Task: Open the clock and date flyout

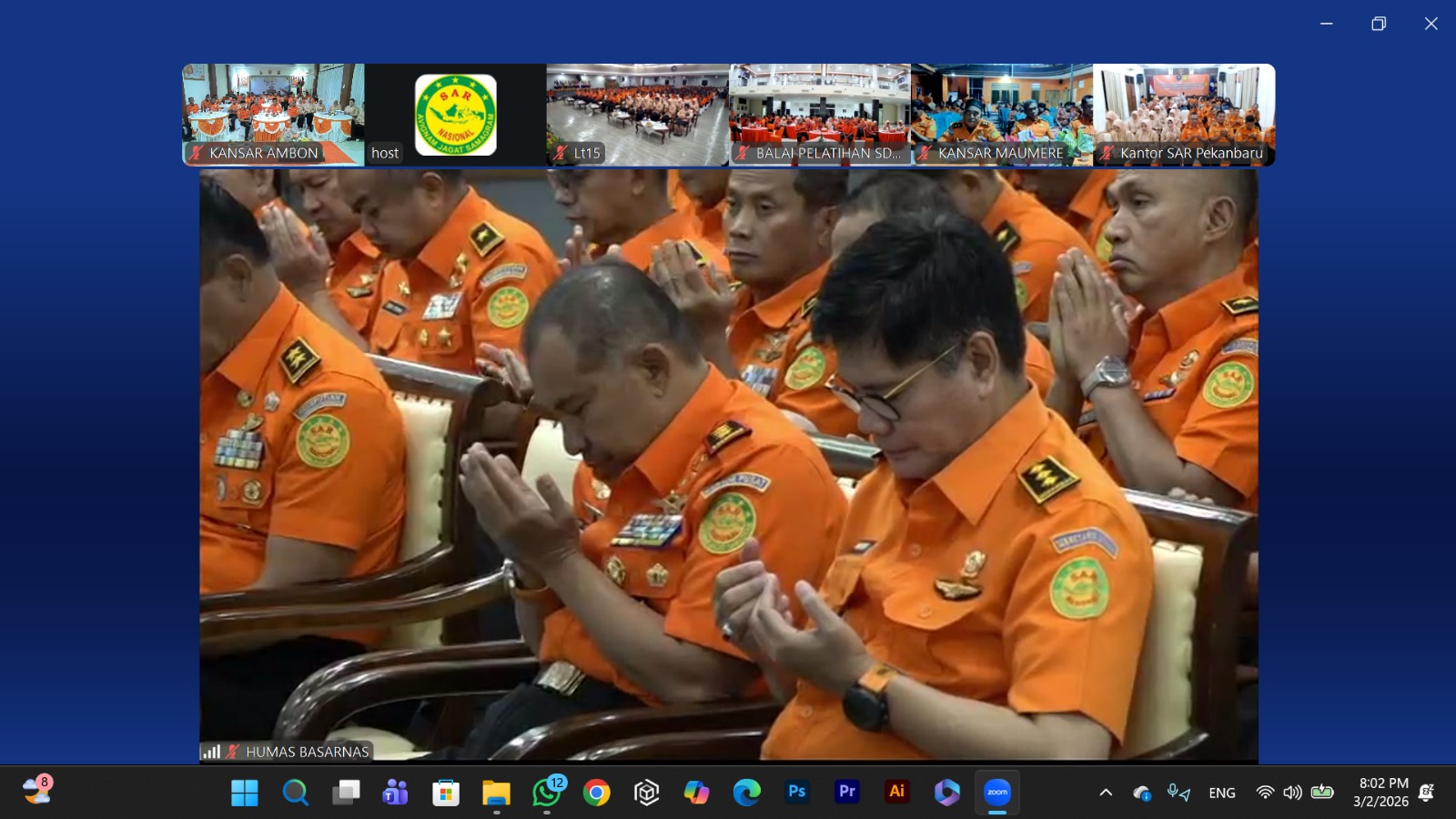Action: click(1381, 793)
